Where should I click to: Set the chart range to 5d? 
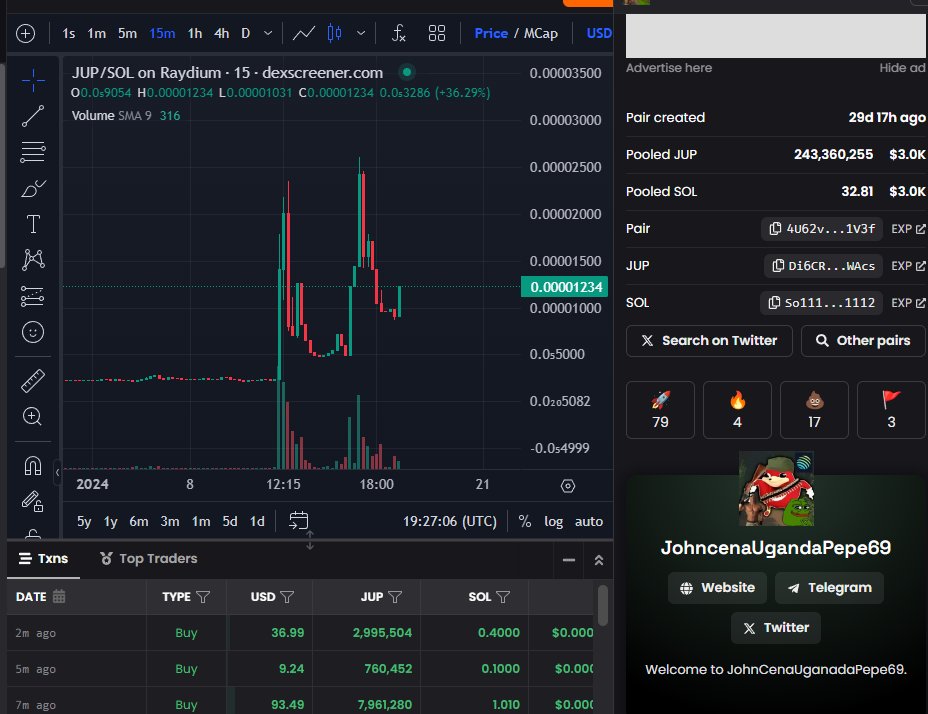[x=230, y=522]
